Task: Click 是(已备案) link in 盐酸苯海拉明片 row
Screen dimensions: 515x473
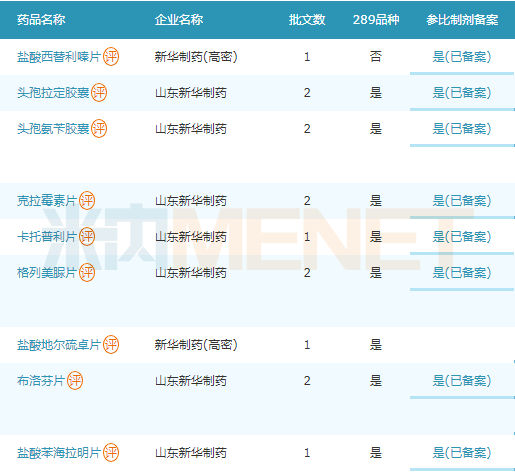Action: tap(462, 453)
